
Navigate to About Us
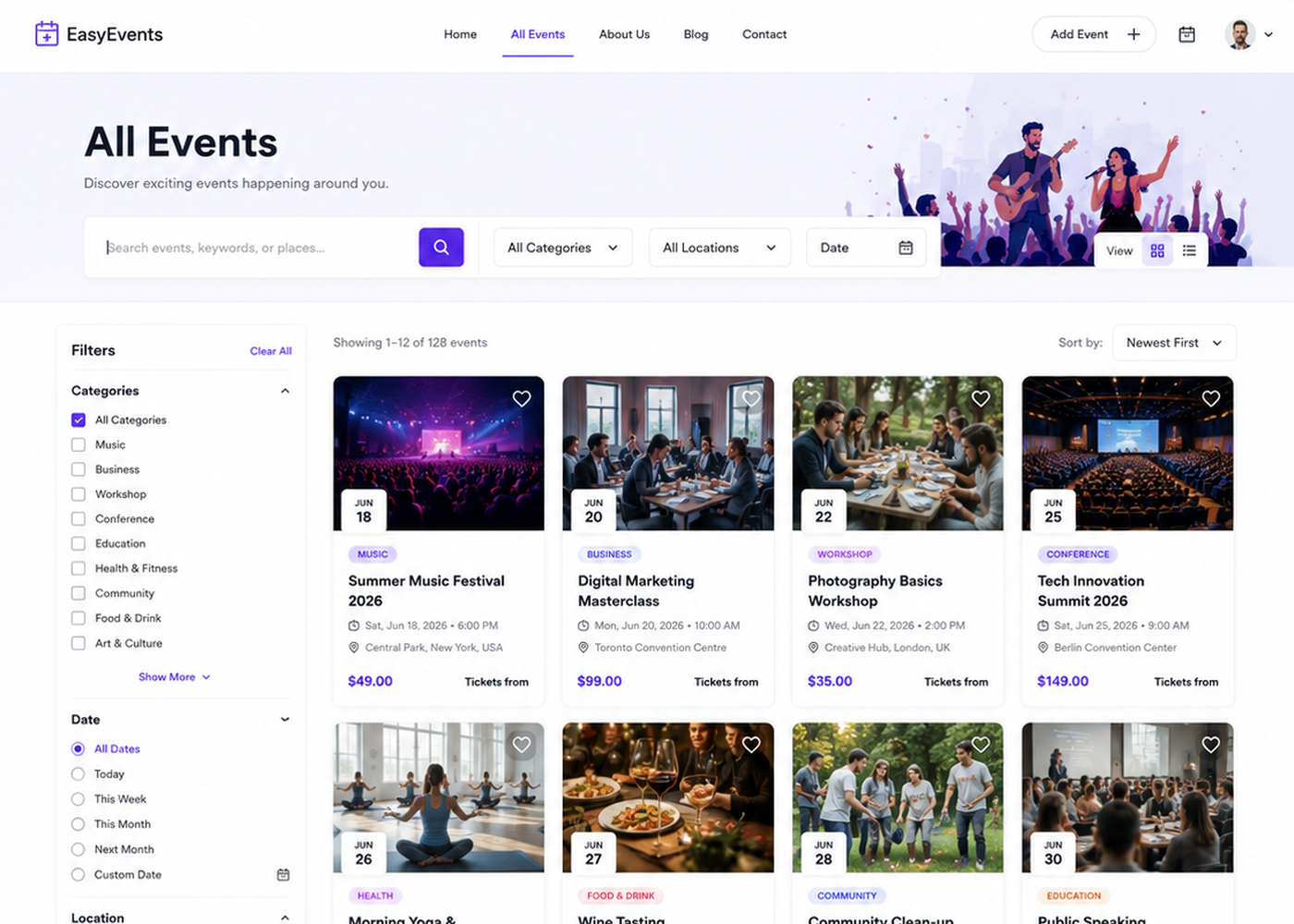[x=624, y=34]
